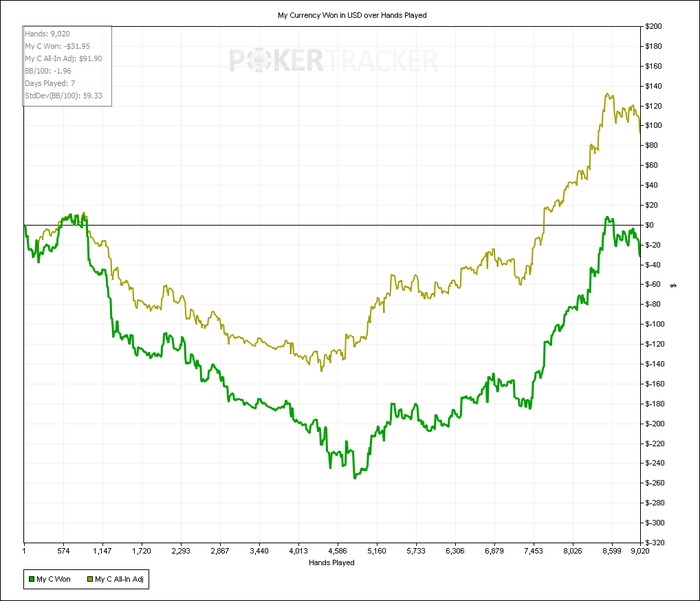
Task: Click the 1,147 x-axis tick label
Action: (102, 551)
